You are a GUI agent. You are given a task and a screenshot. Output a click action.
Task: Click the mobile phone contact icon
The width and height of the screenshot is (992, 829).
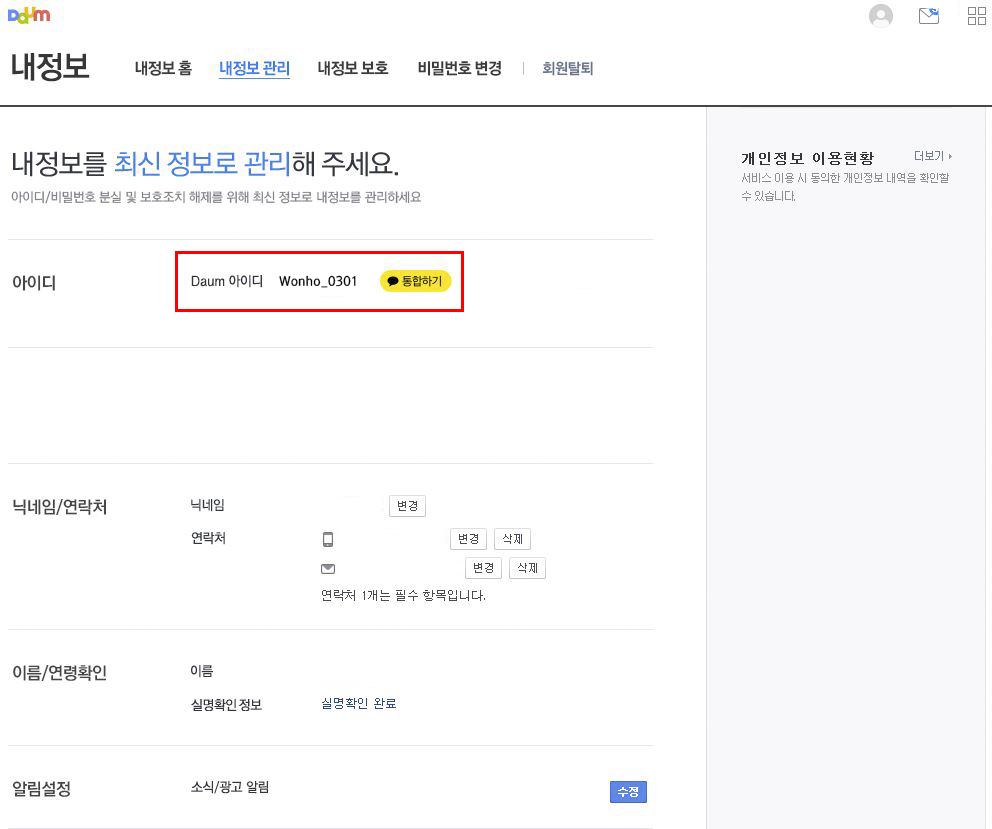point(328,539)
